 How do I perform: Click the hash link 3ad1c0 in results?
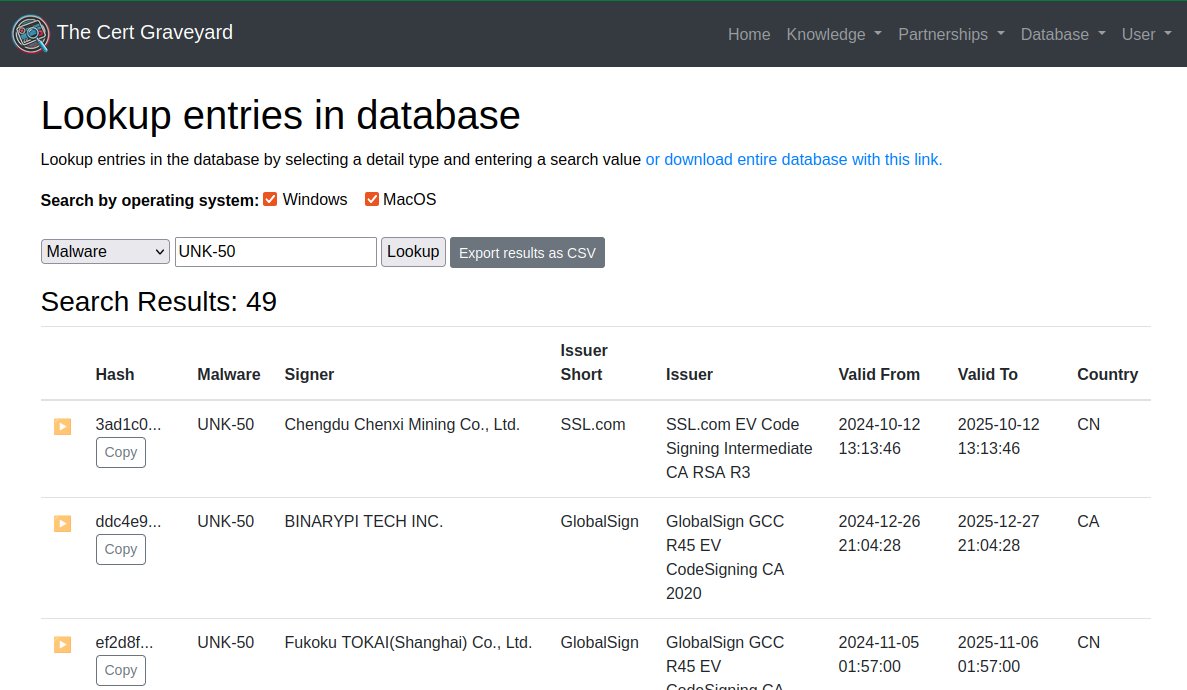coord(129,424)
